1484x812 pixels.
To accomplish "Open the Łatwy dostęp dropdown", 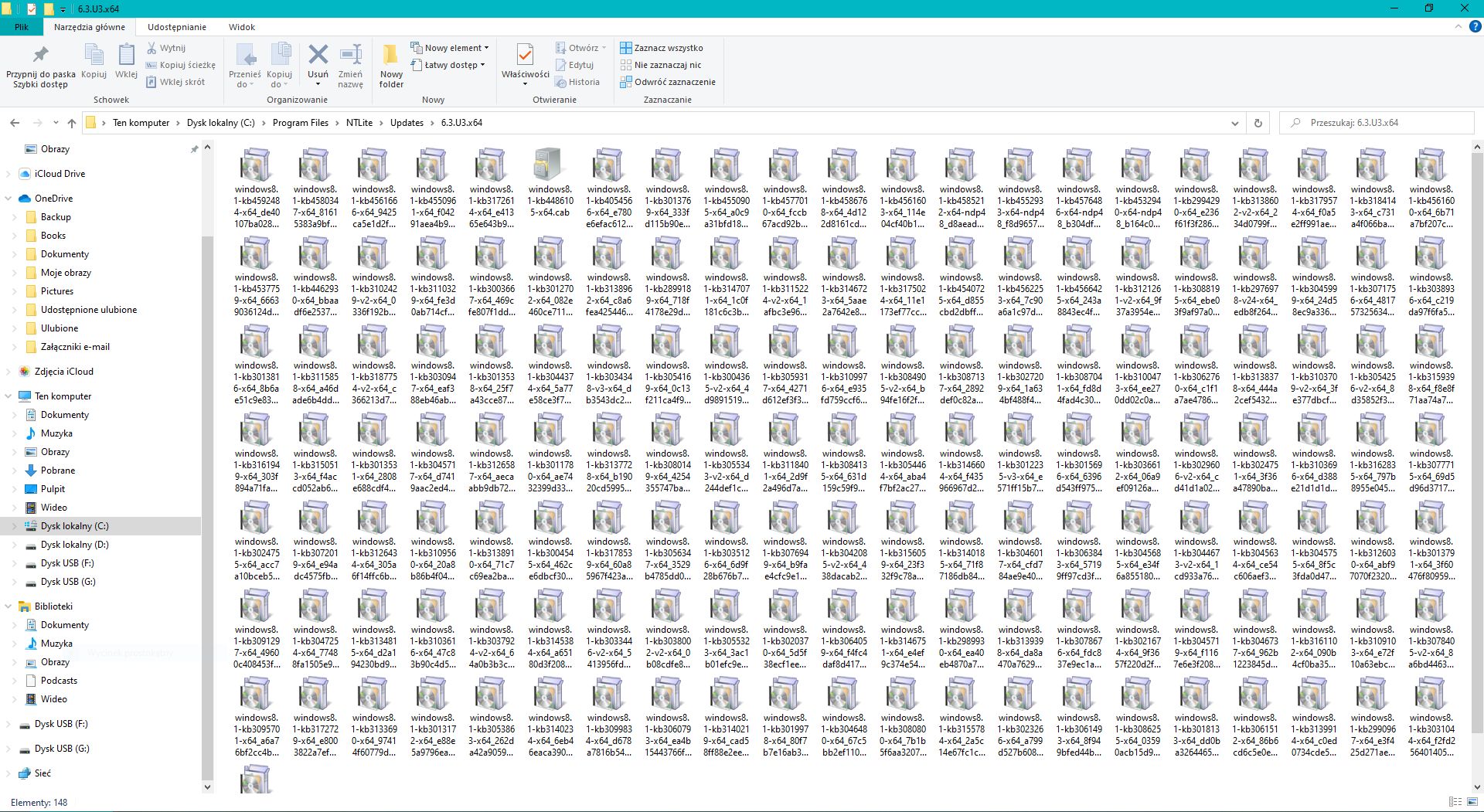I will pos(448,65).
